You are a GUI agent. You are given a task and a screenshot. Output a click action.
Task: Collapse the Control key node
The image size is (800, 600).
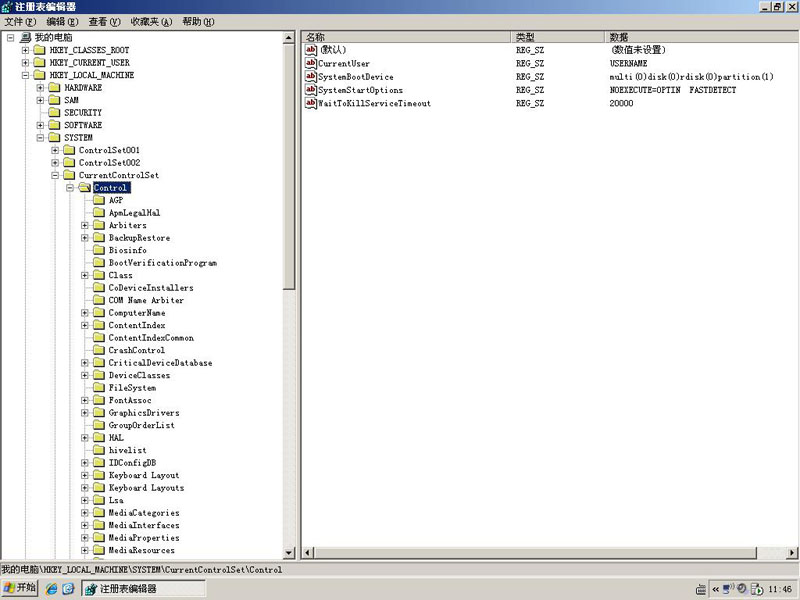coord(70,188)
